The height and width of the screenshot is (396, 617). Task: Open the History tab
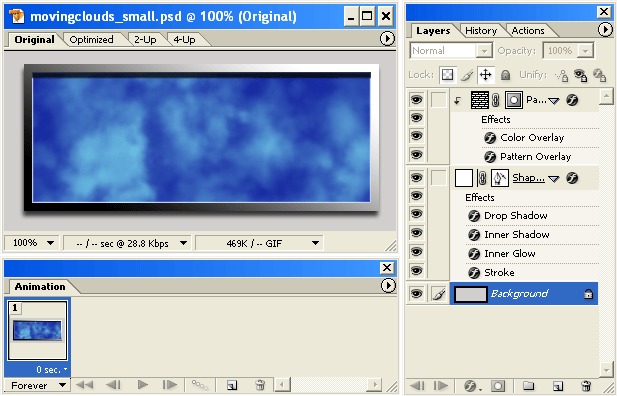tap(481, 31)
